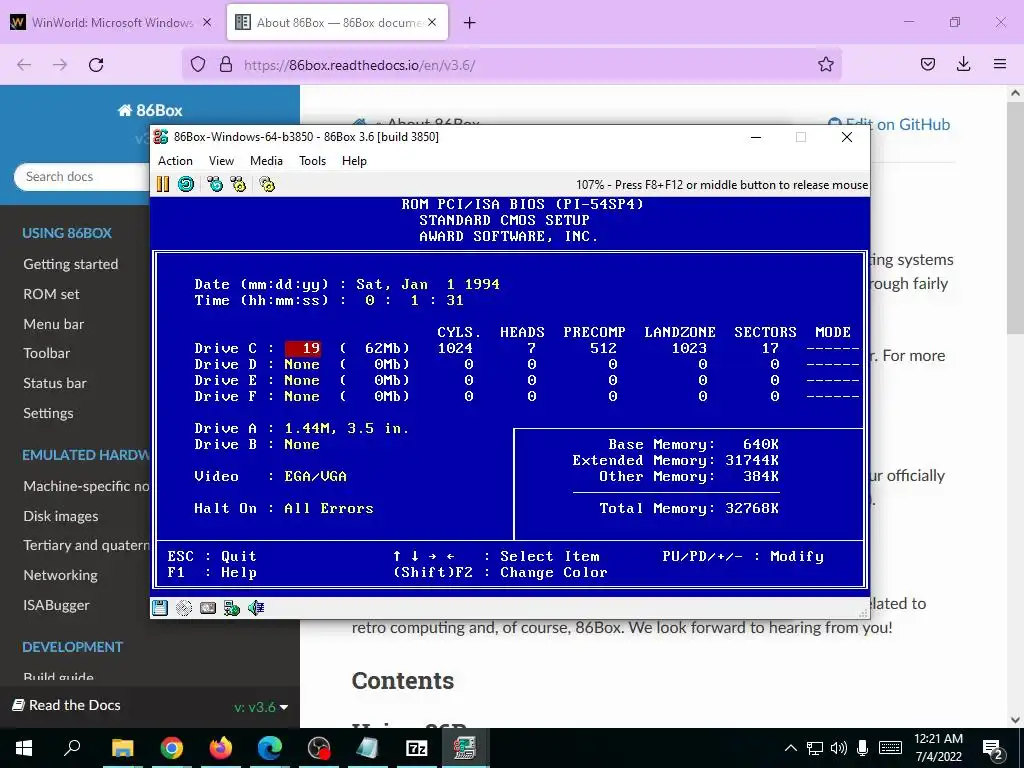The width and height of the screenshot is (1024, 768).
Task: Open Disk images docs link
Action: click(x=61, y=516)
